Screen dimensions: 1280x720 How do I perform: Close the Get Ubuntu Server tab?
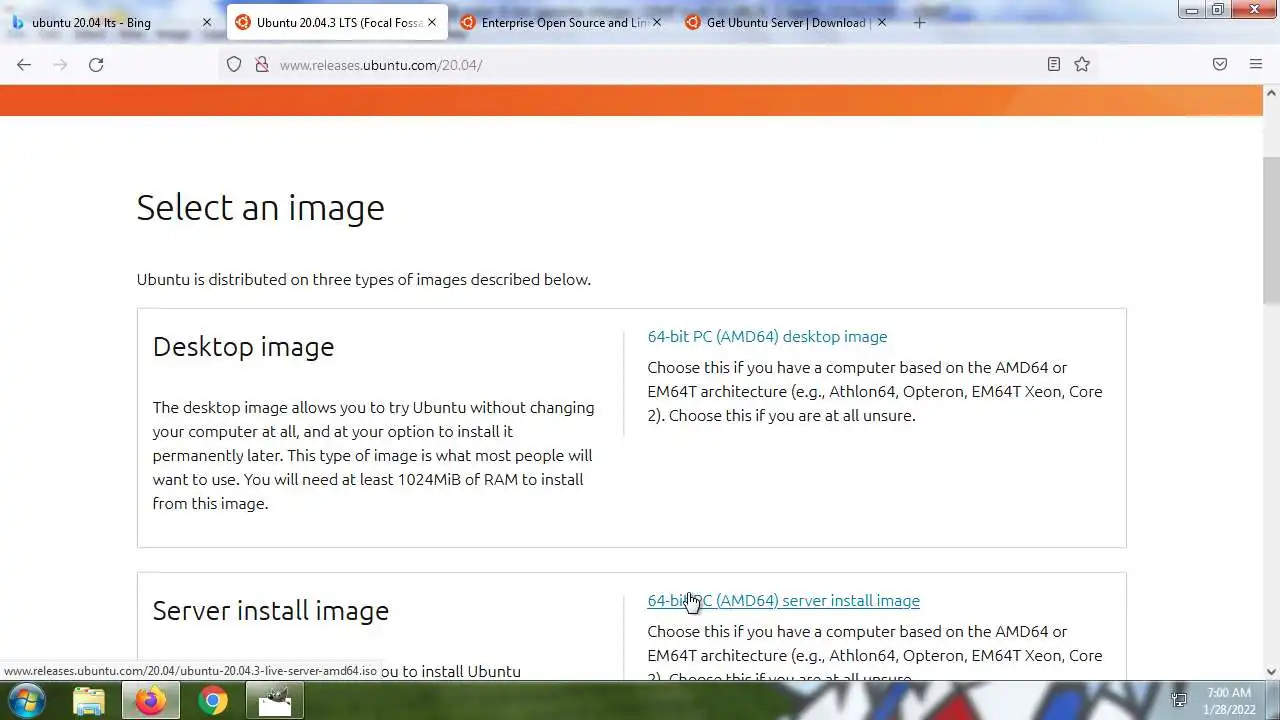pyautogui.click(x=881, y=22)
